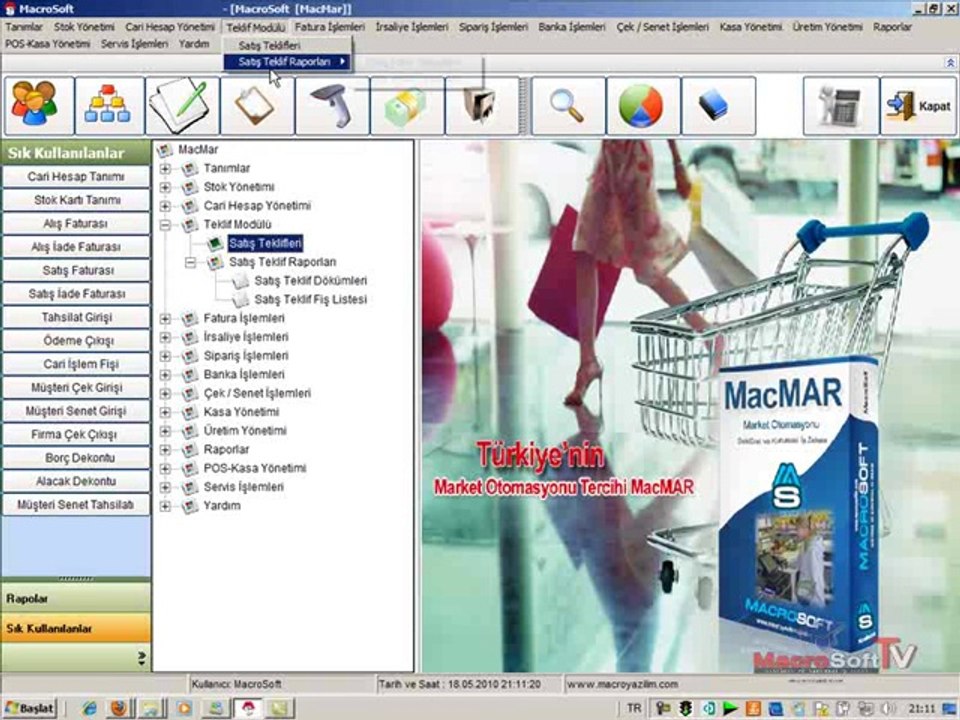
Task: Select Satış Teklif Fiş Listesi in the tree
Action: coord(310,300)
